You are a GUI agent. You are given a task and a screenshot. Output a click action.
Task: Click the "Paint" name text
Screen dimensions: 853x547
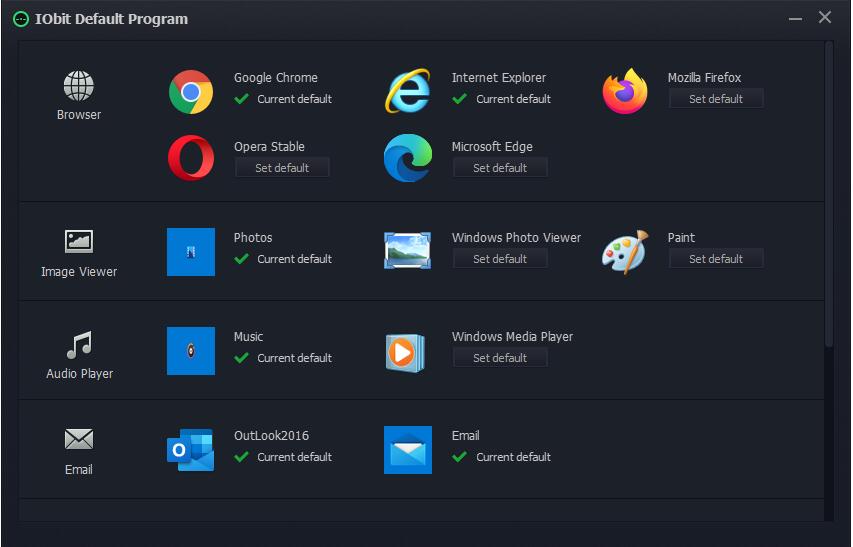(x=681, y=238)
